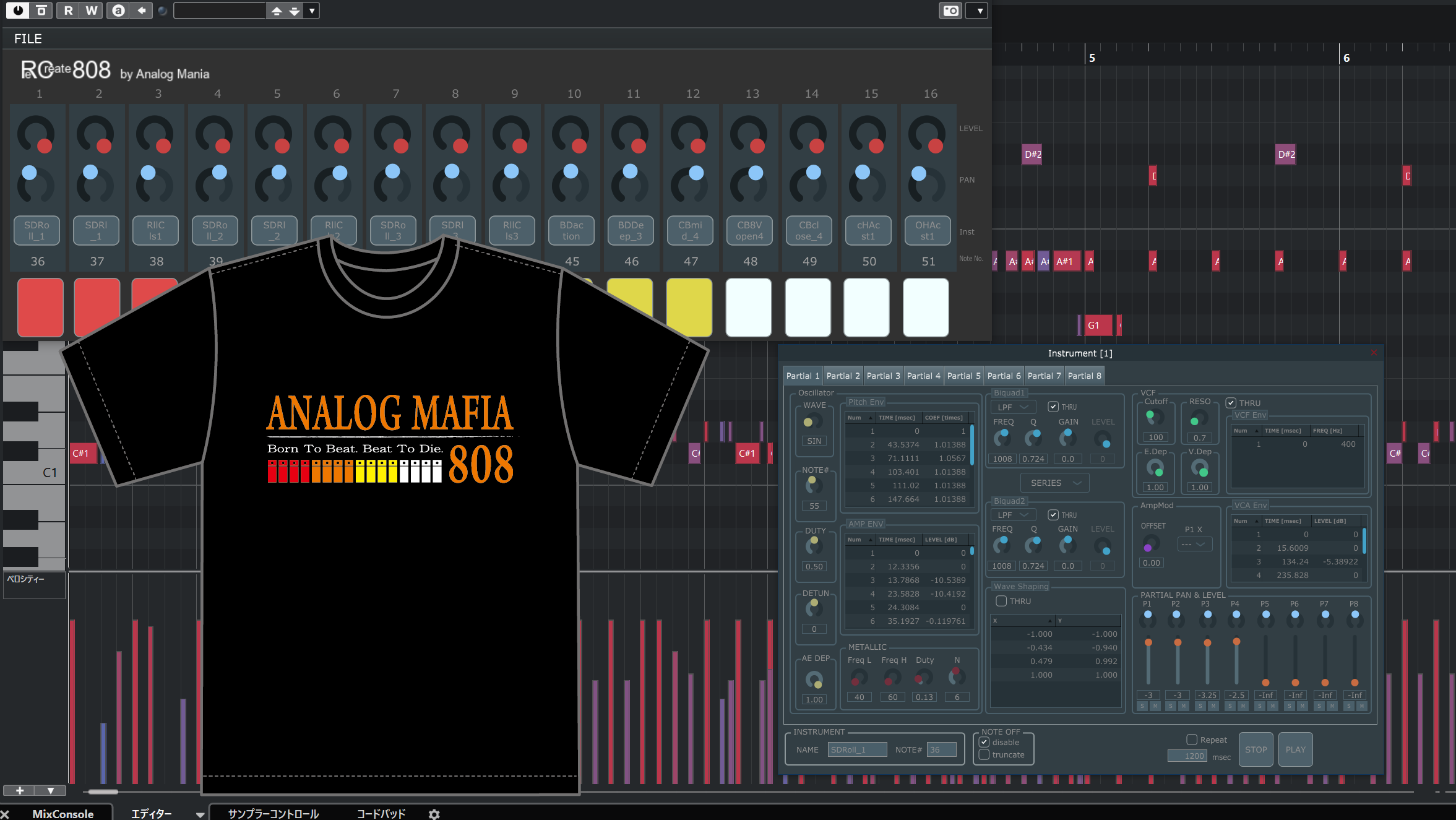Adjust the DETUN knob

(x=814, y=608)
